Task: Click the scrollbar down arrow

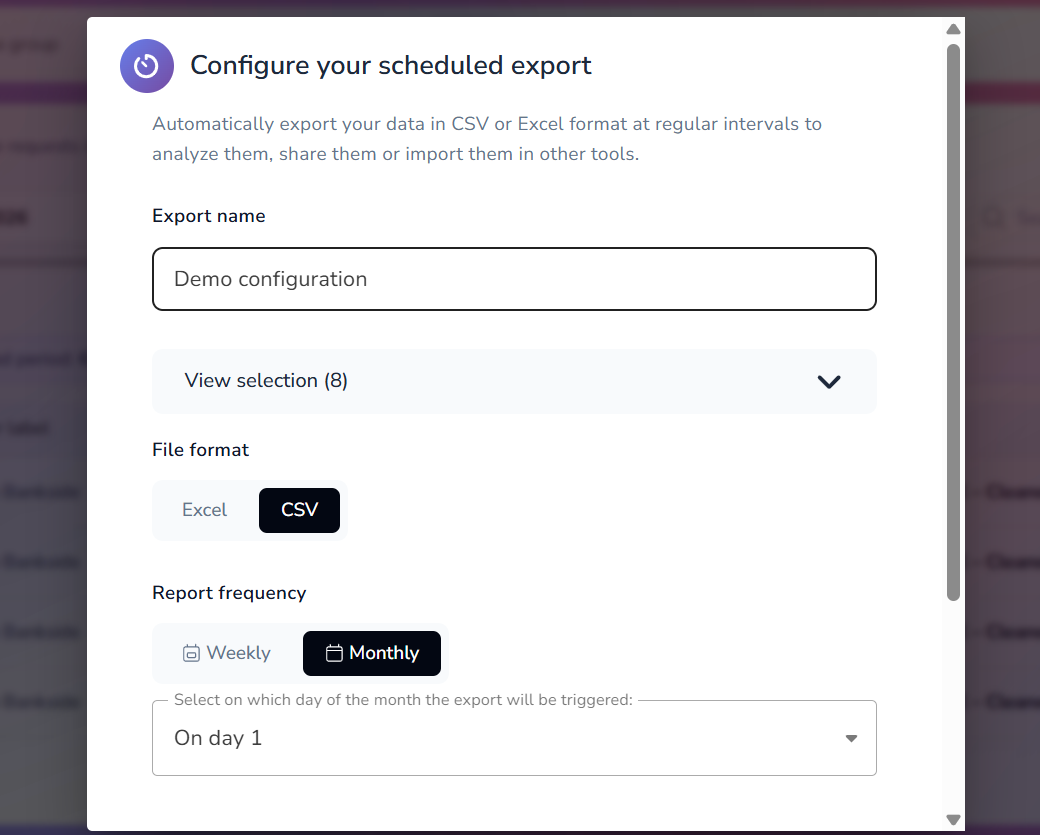Action: (x=953, y=821)
